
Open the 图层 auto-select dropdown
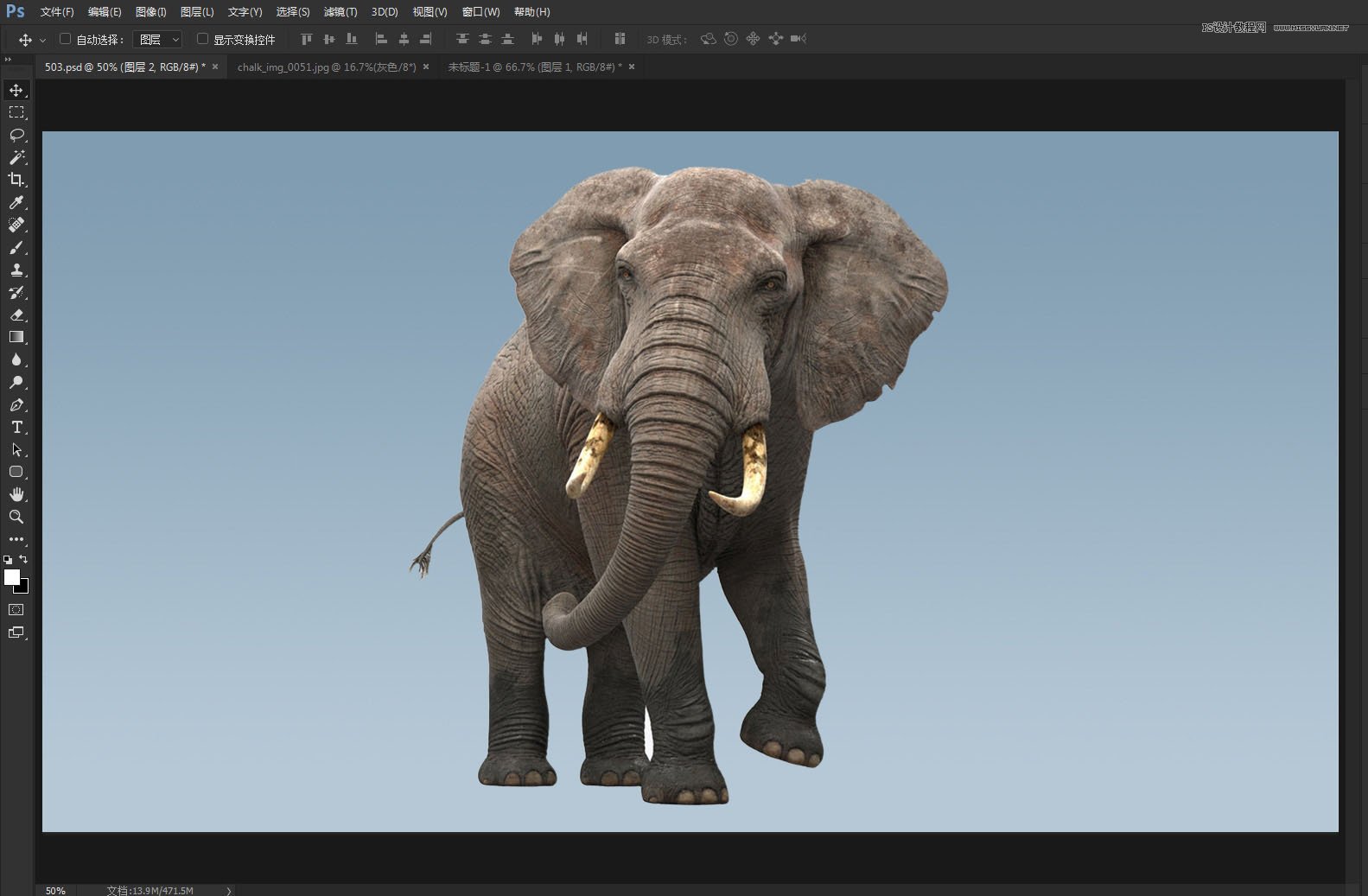pyautogui.click(x=159, y=39)
